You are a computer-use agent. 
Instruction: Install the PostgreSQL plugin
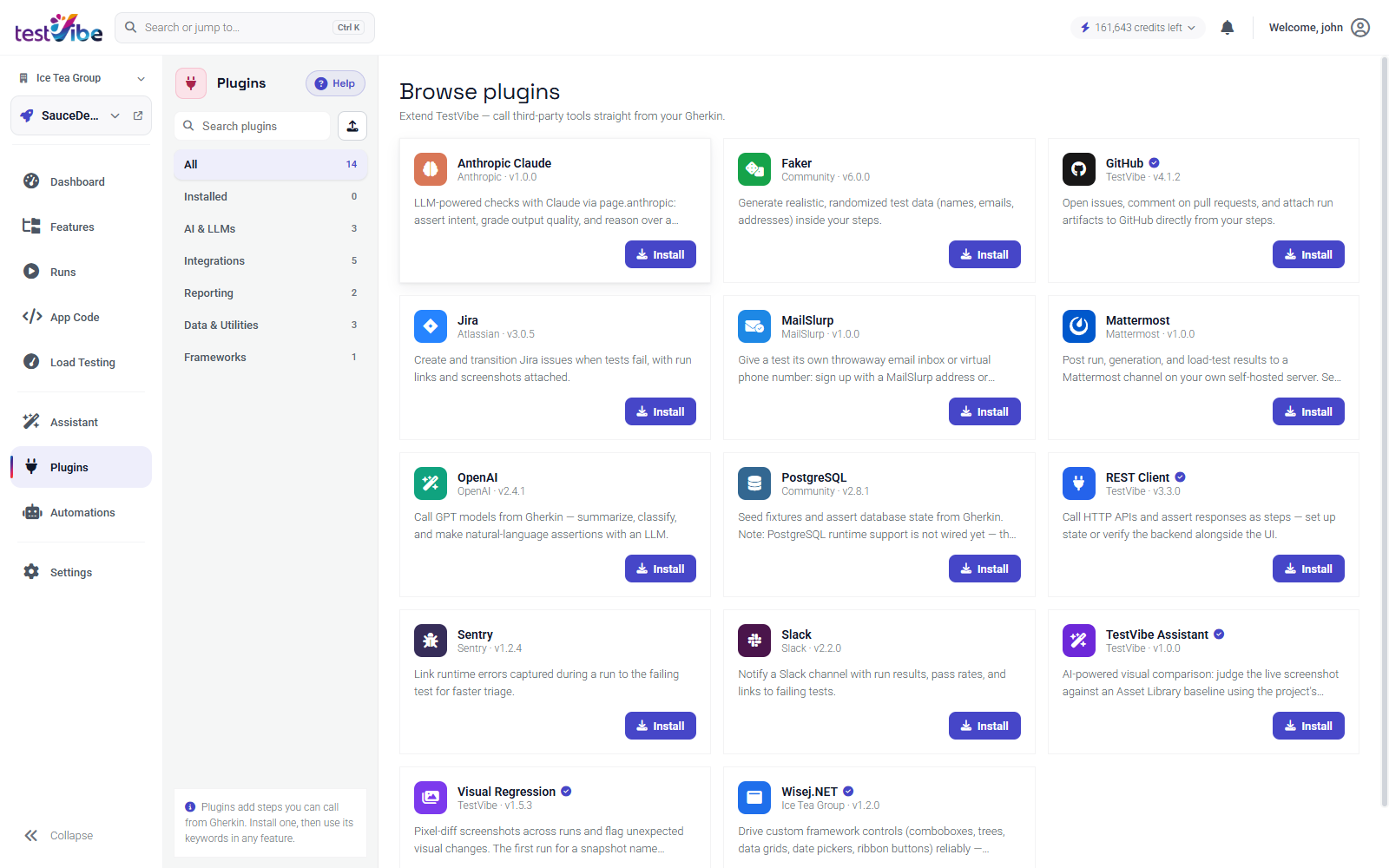coord(984,569)
